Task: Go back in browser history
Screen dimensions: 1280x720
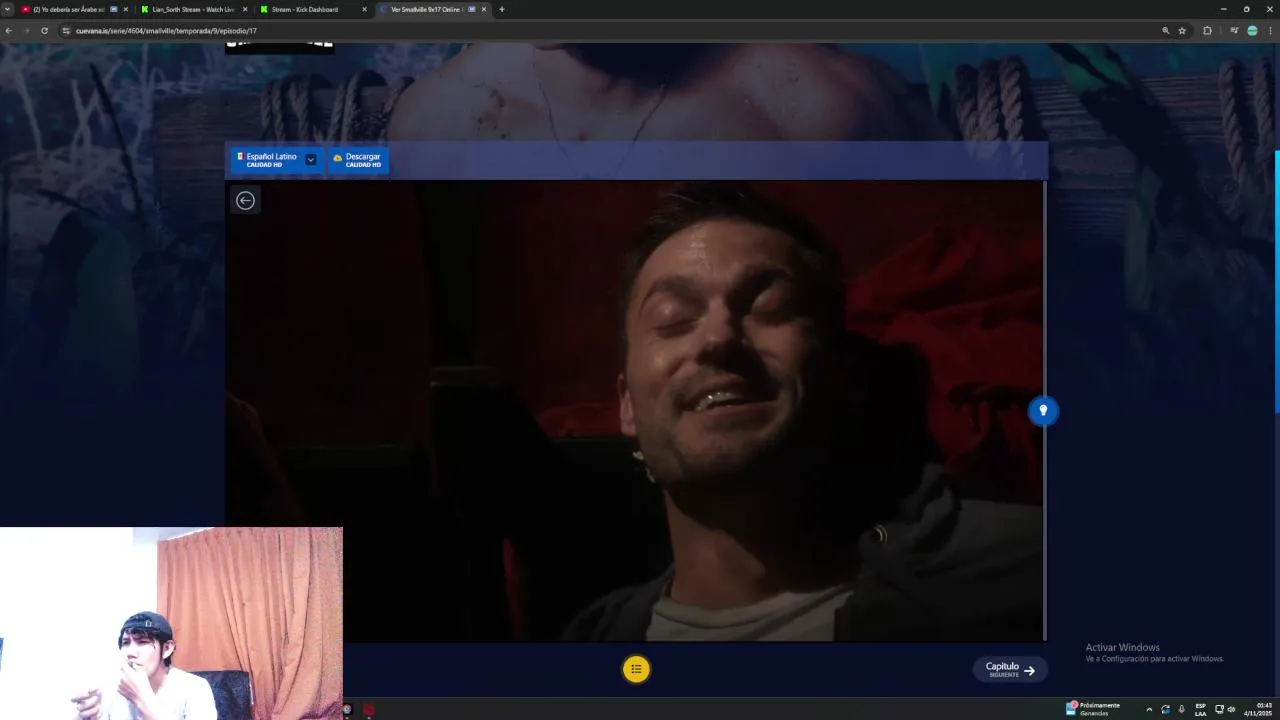Action: tap(9, 31)
